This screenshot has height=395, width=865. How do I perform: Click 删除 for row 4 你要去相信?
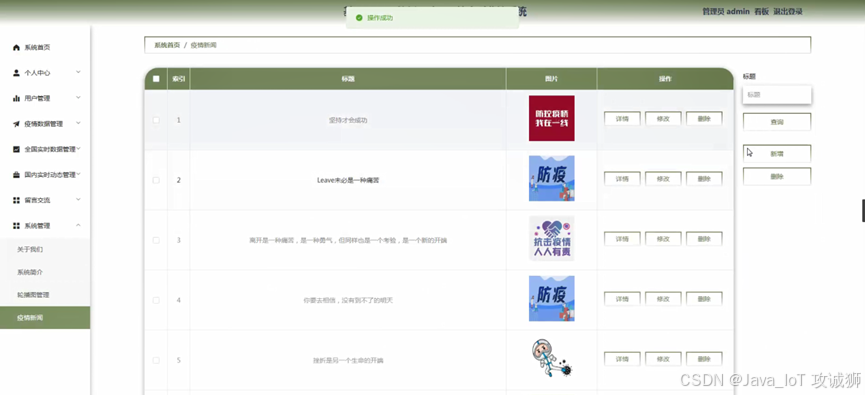point(704,299)
